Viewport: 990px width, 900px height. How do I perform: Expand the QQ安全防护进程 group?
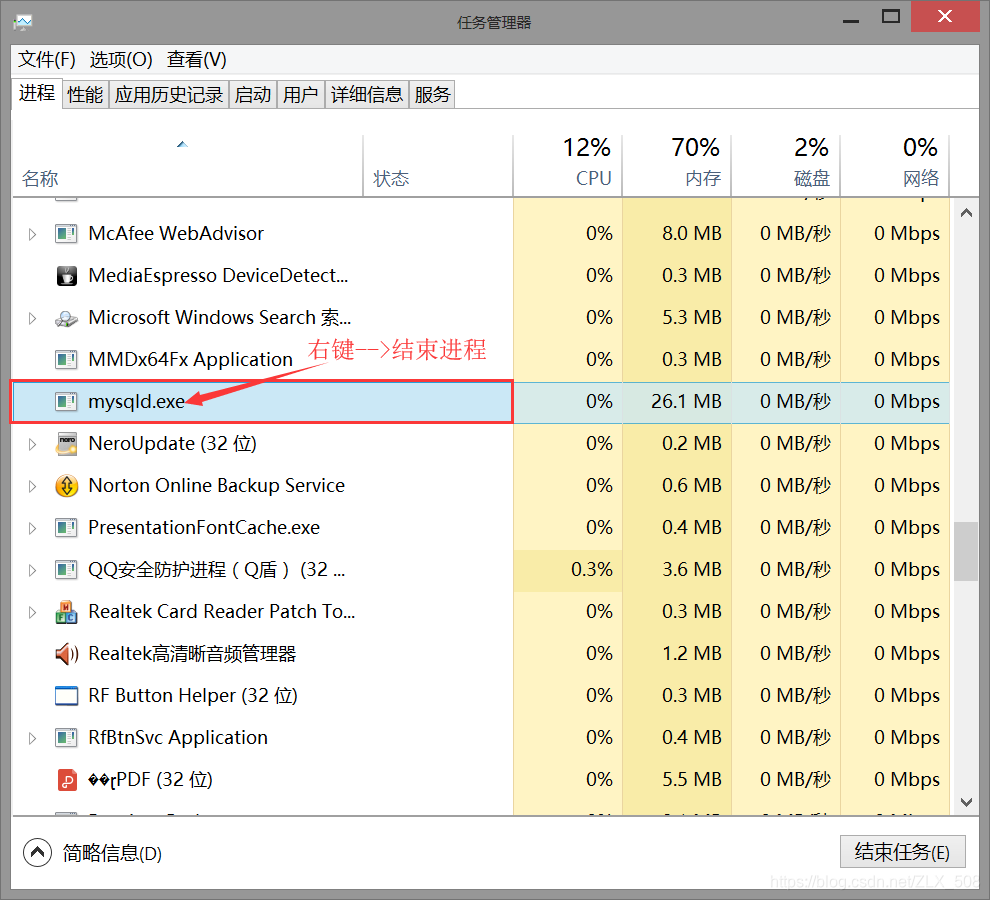[32, 570]
